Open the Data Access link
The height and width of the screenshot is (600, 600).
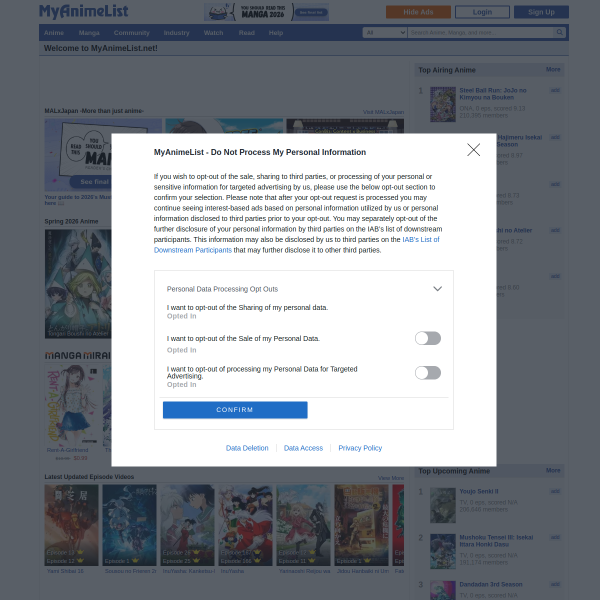tap(303, 448)
